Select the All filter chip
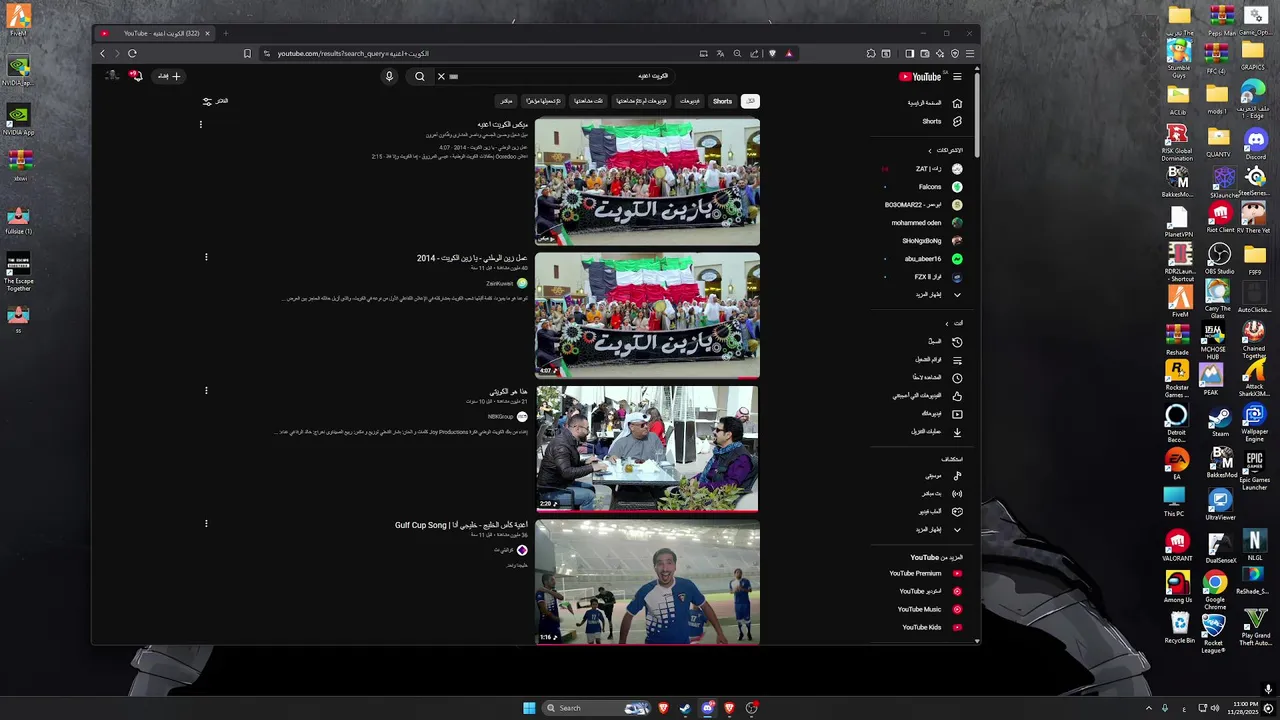 (x=750, y=101)
